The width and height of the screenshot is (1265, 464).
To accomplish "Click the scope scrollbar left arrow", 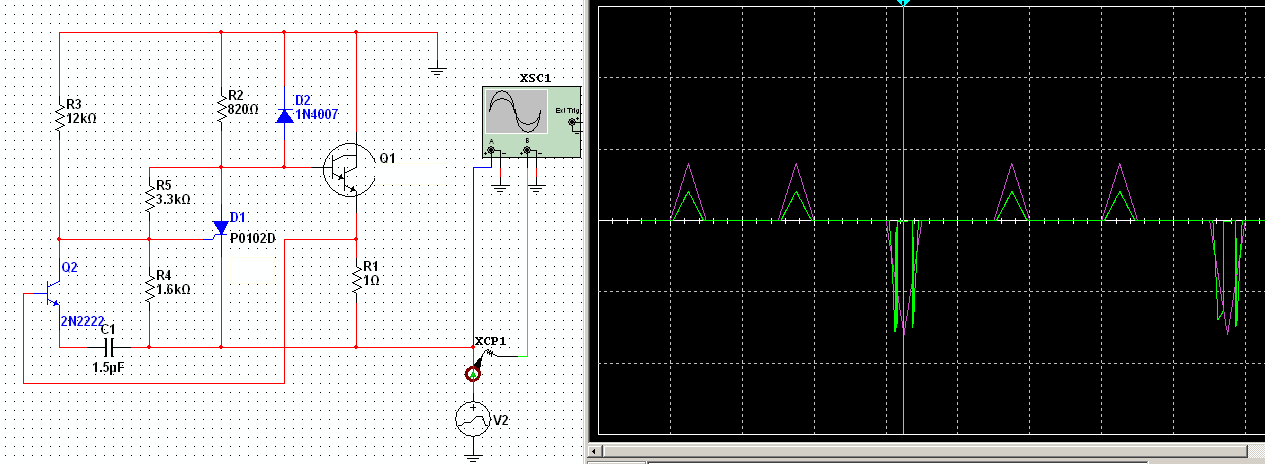I will (x=594, y=453).
